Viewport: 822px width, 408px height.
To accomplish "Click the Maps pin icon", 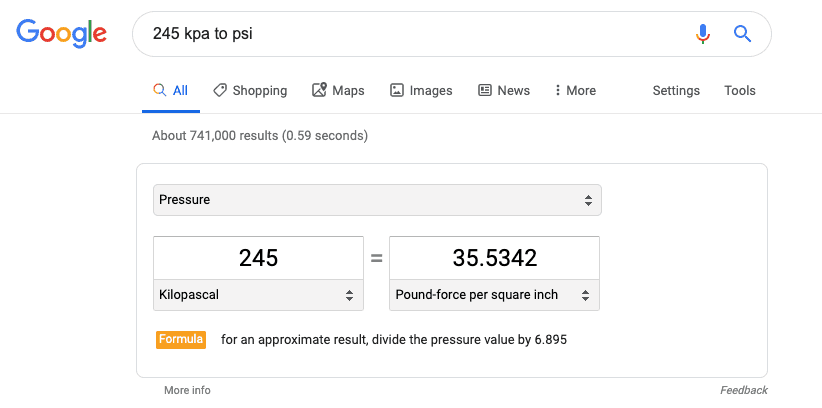I will [x=319, y=90].
